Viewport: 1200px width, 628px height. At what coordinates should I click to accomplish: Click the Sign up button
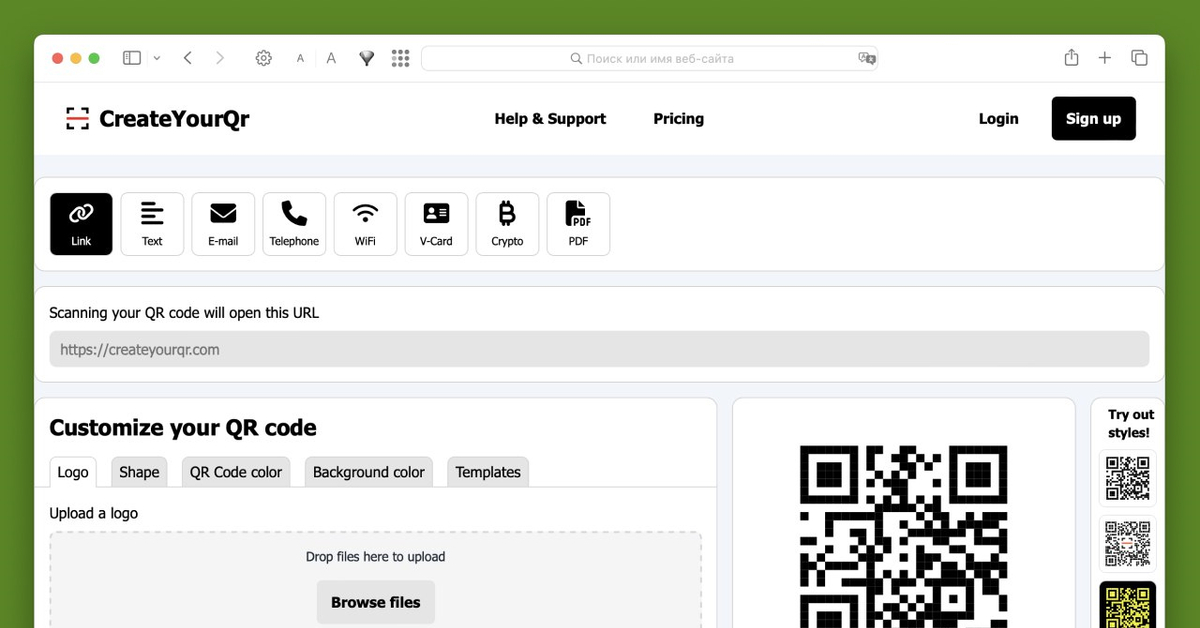click(1094, 119)
